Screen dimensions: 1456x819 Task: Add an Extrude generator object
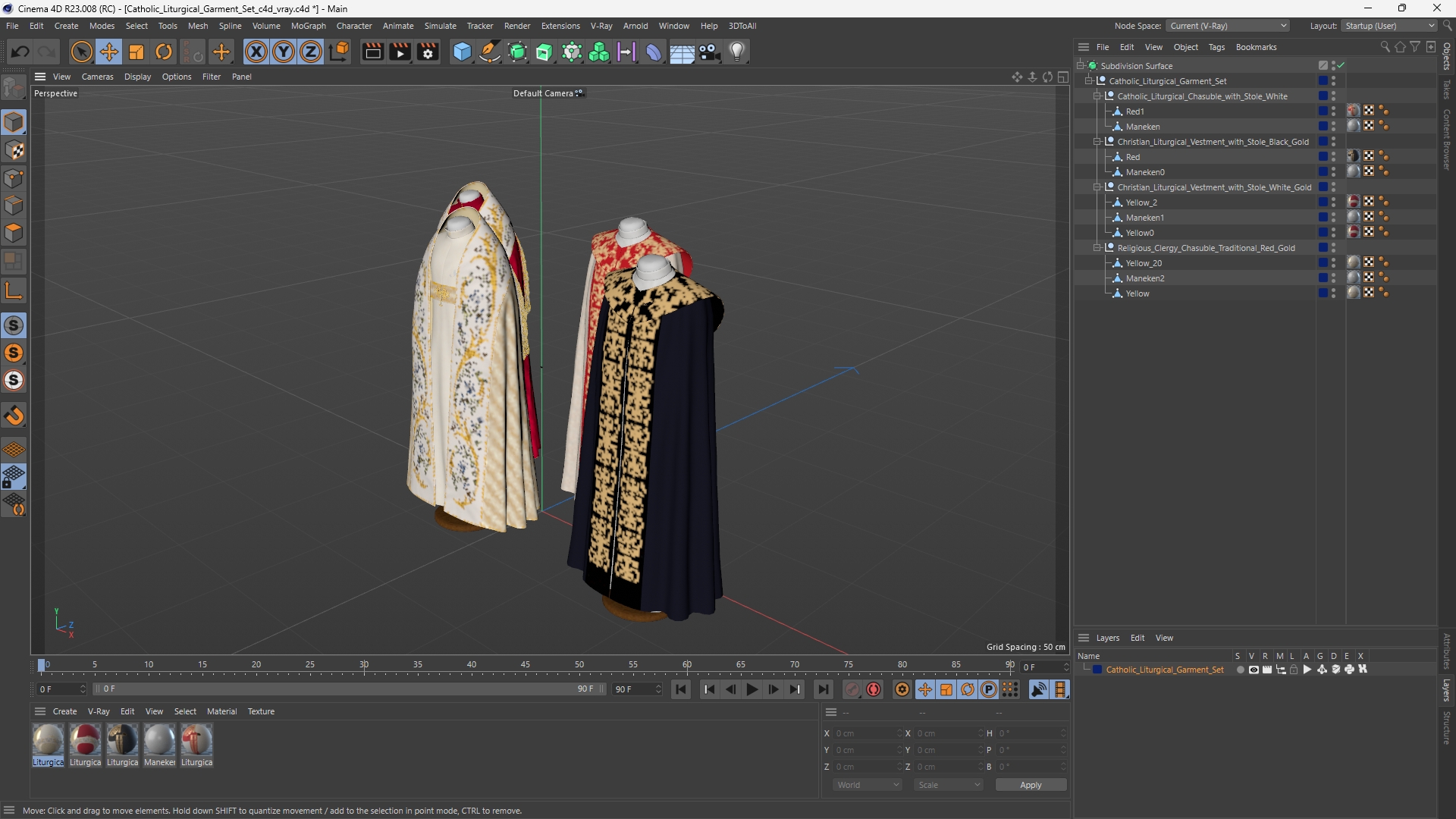pos(544,52)
